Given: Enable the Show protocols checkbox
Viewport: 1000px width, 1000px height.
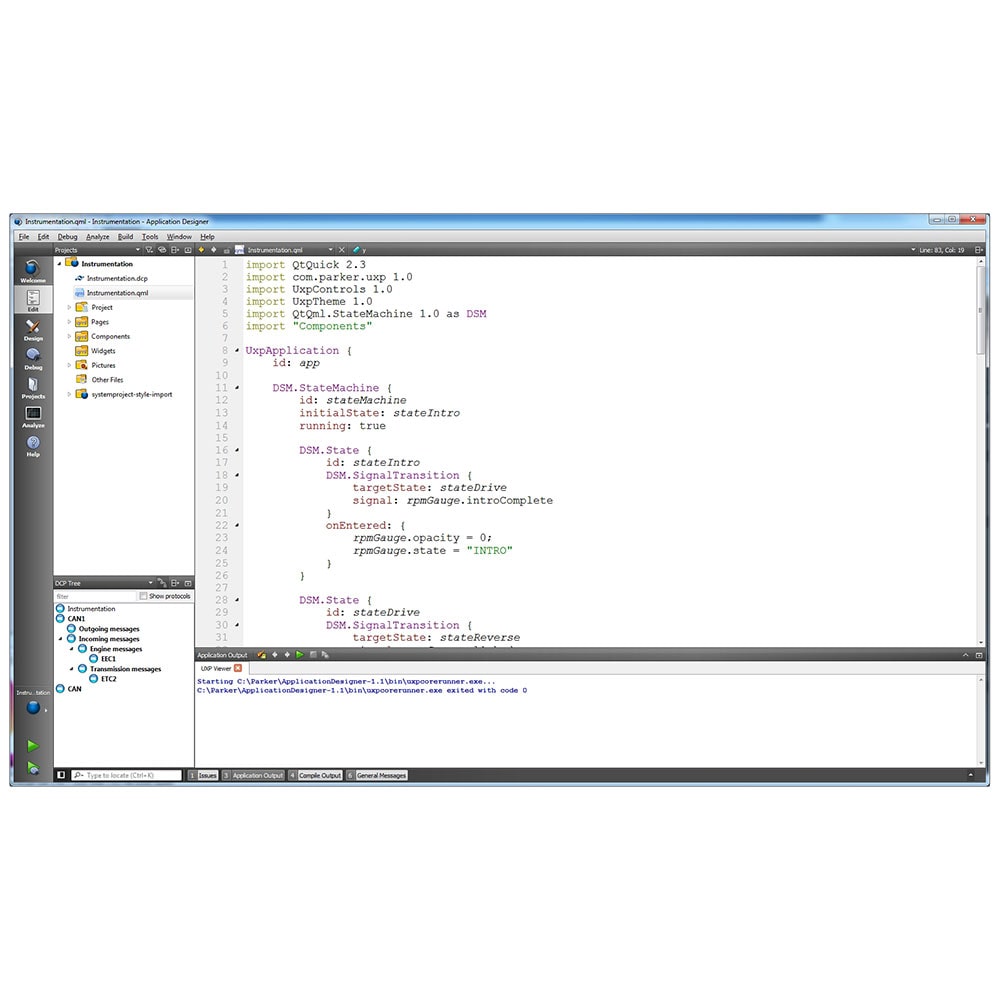Looking at the screenshot, I should (x=144, y=596).
